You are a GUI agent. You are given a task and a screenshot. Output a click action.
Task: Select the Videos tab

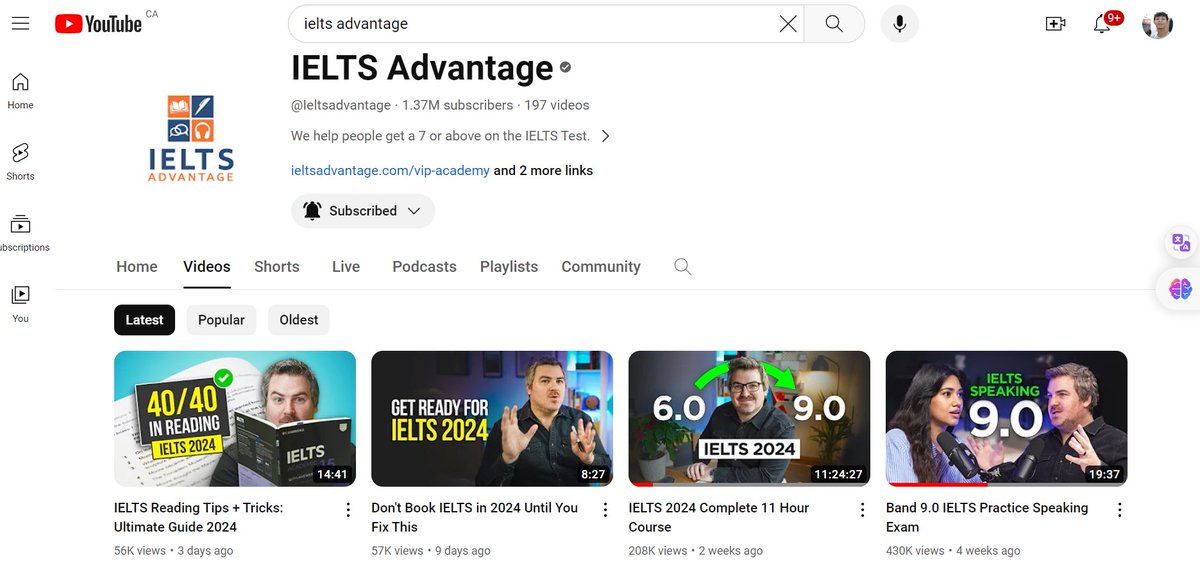tap(207, 266)
